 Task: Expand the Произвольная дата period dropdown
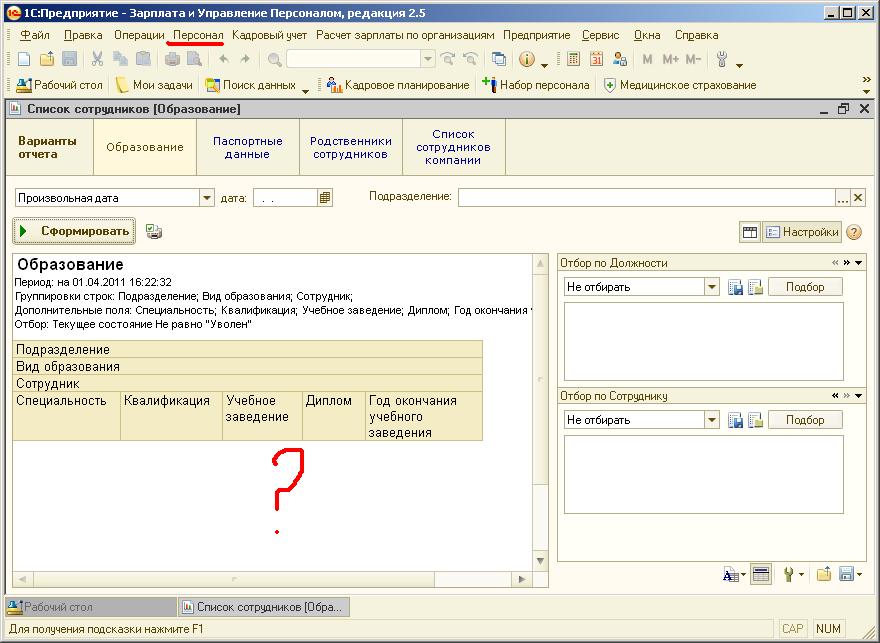click(x=207, y=198)
